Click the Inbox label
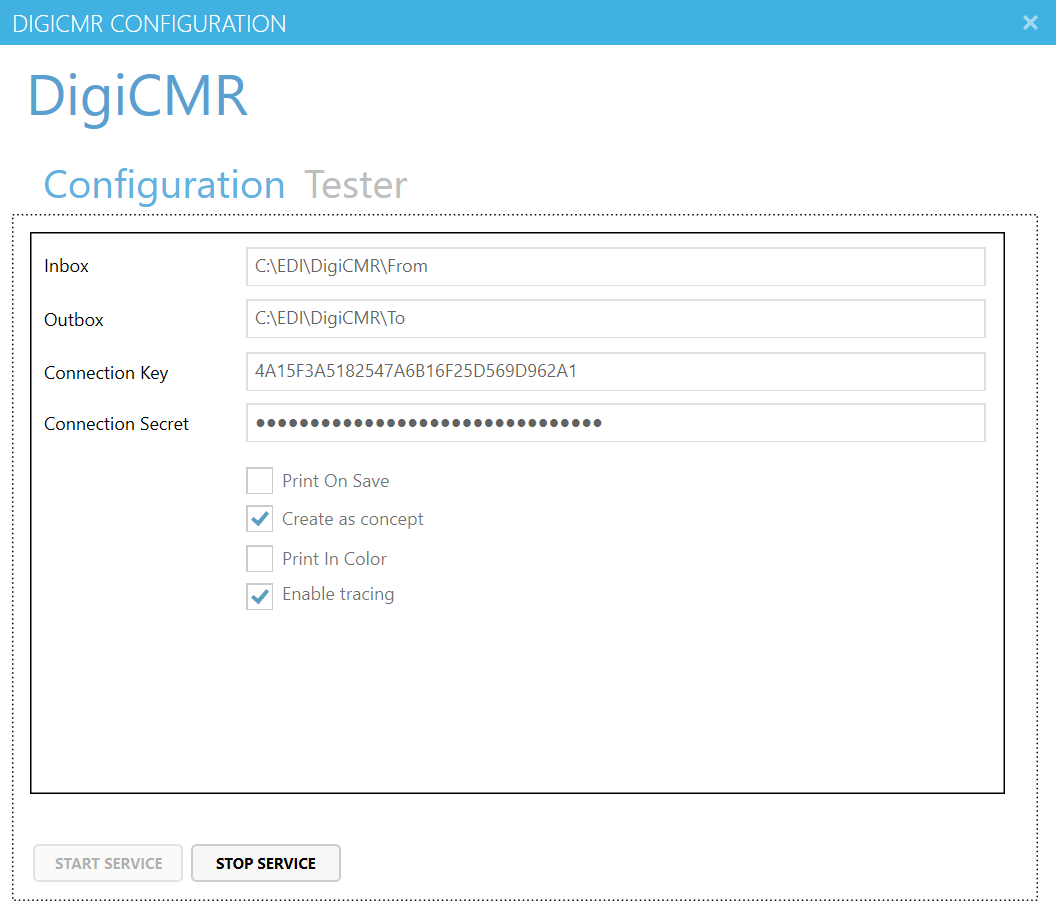This screenshot has width=1056, height=919. (66, 266)
